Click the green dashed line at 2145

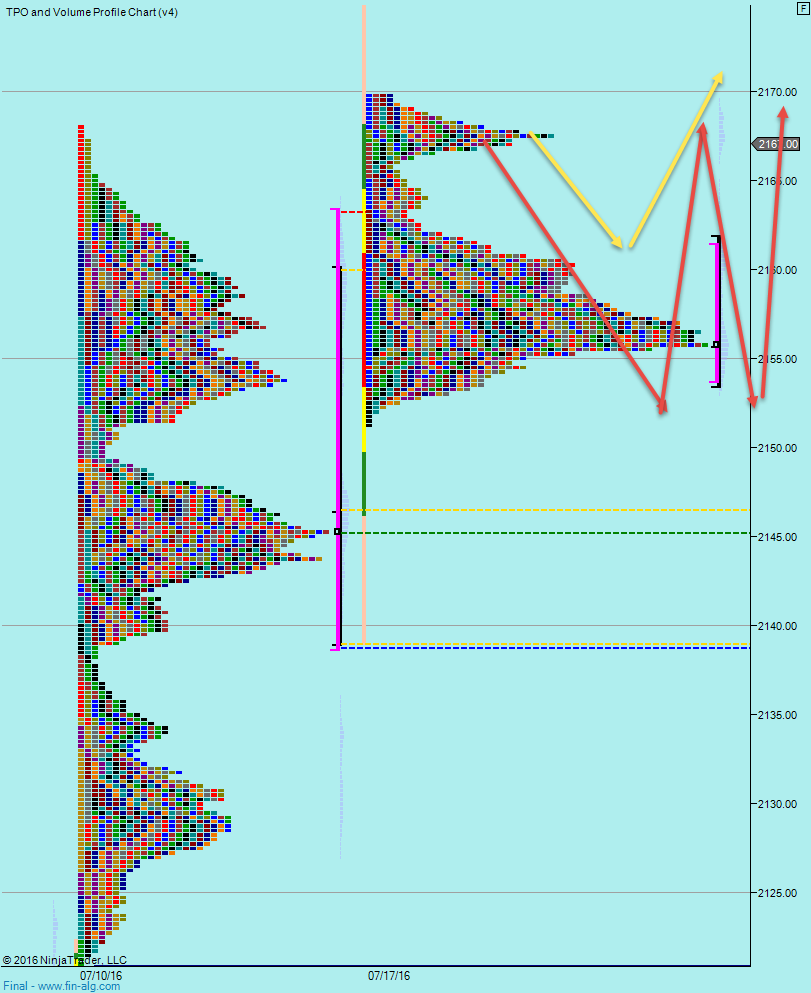550,533
